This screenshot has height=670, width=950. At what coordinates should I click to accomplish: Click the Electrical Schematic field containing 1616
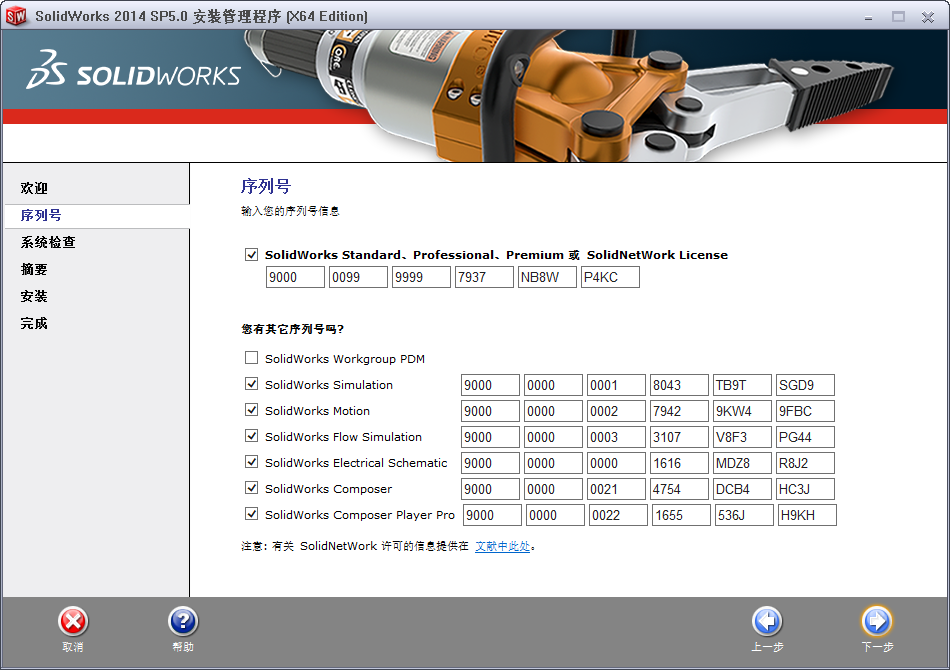tap(679, 463)
